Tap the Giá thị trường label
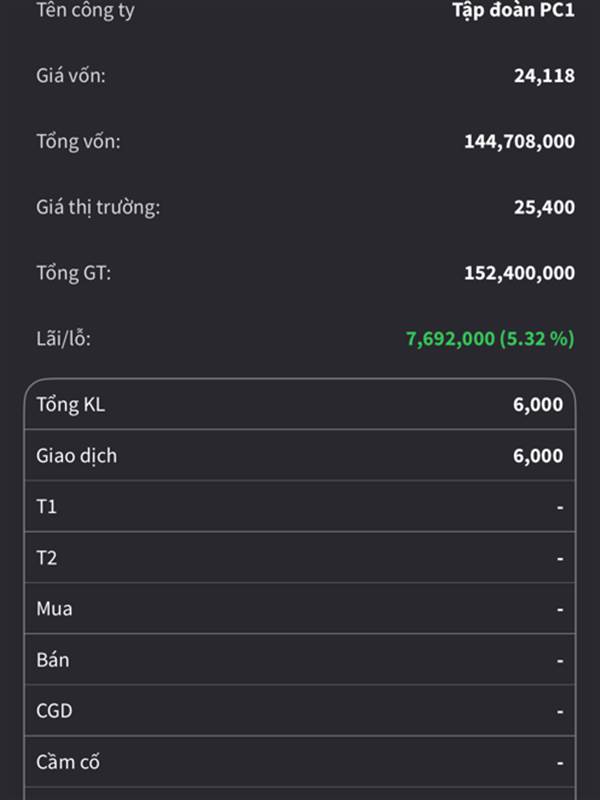 pyautogui.click(x=98, y=207)
